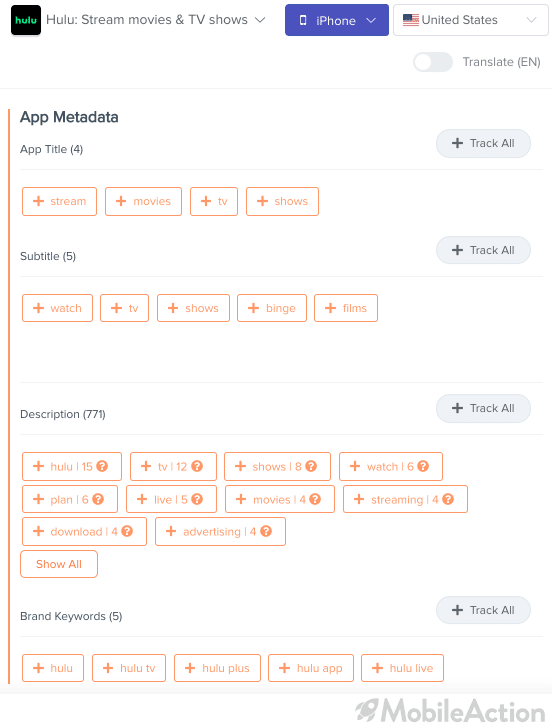Click the help icon next to hulu | 15

102,466
